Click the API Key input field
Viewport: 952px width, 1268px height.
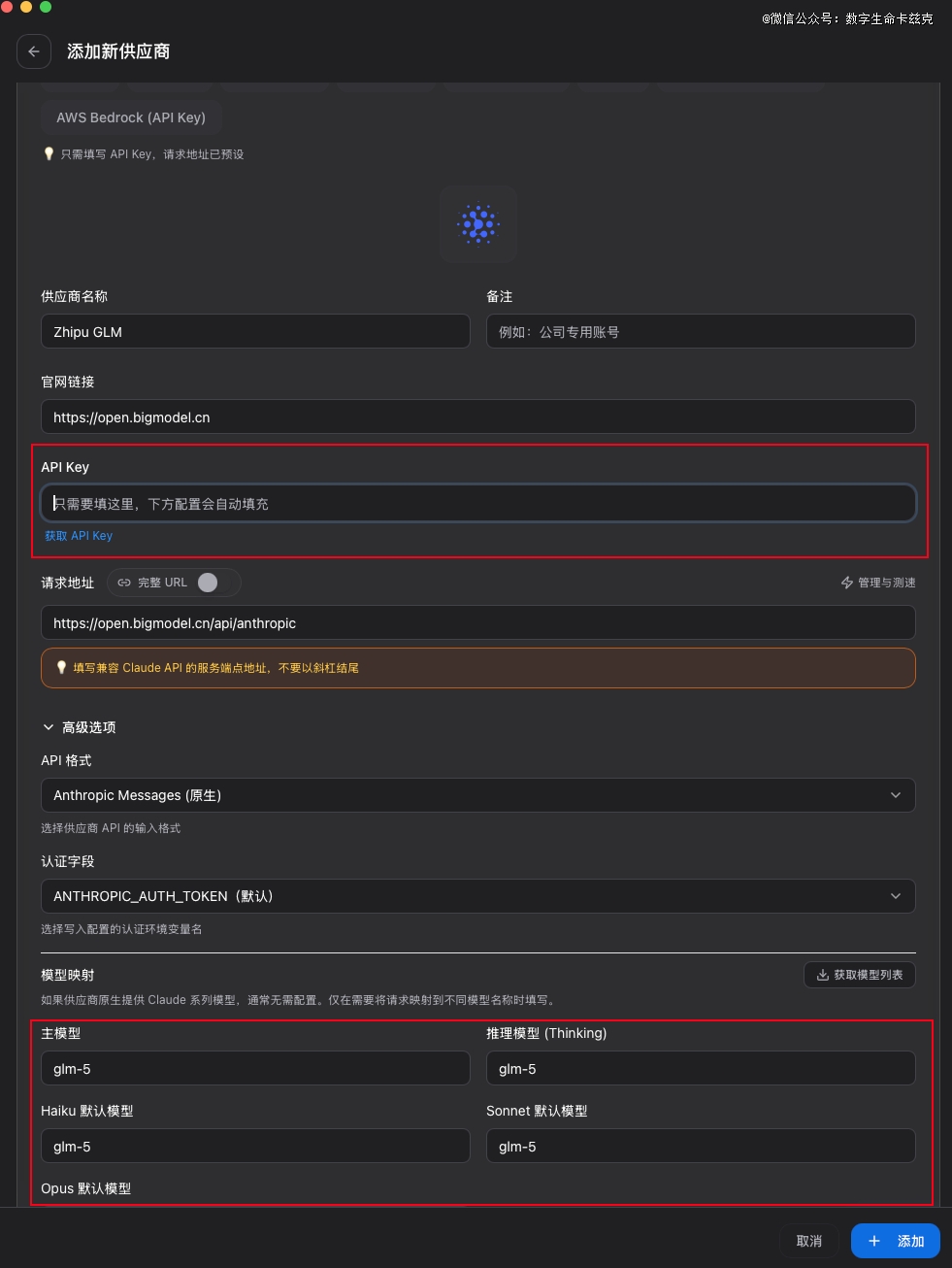click(x=477, y=504)
